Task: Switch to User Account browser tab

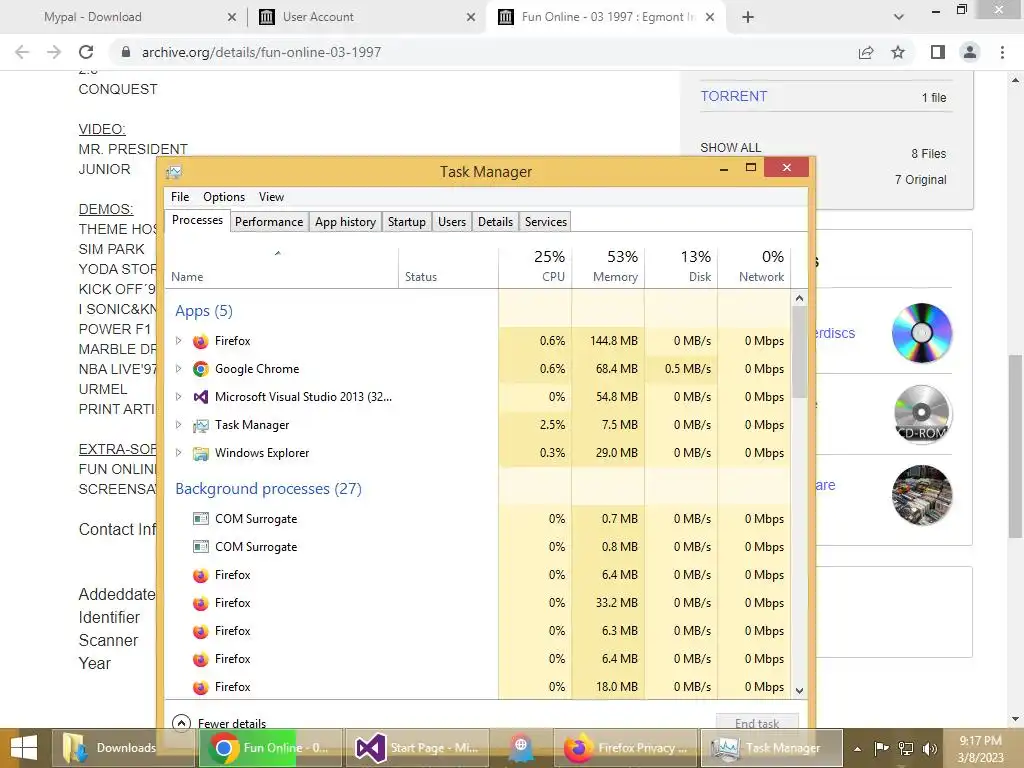Action: [366, 17]
